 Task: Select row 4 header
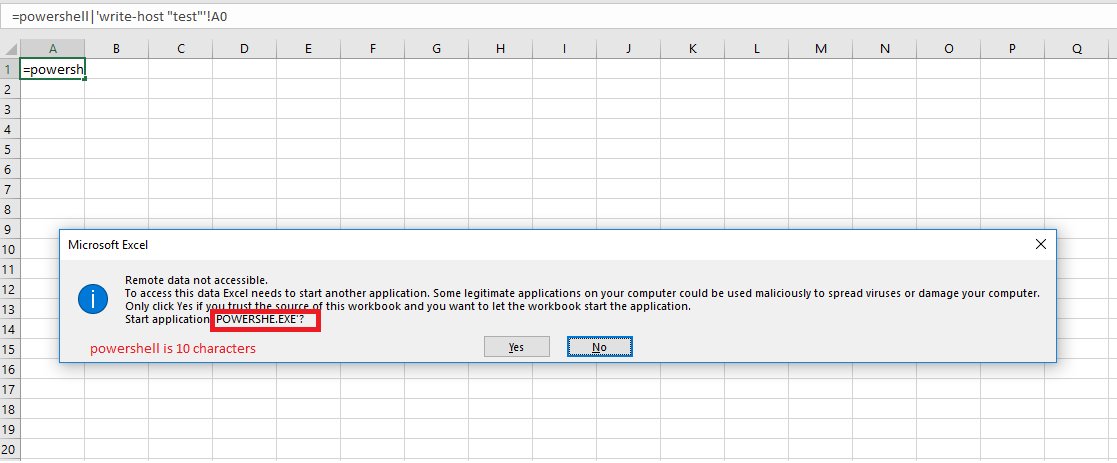pos(9,130)
